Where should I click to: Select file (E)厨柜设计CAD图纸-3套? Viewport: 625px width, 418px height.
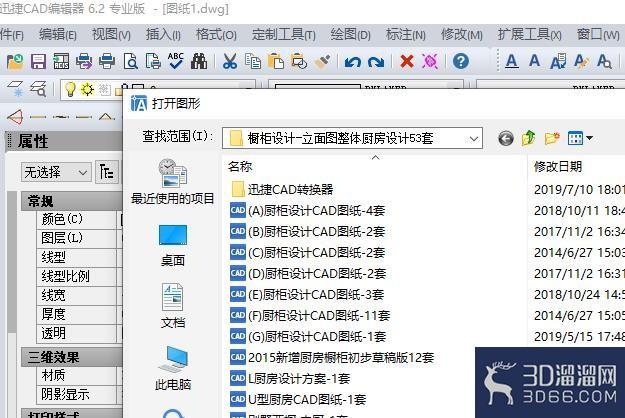(x=307, y=295)
